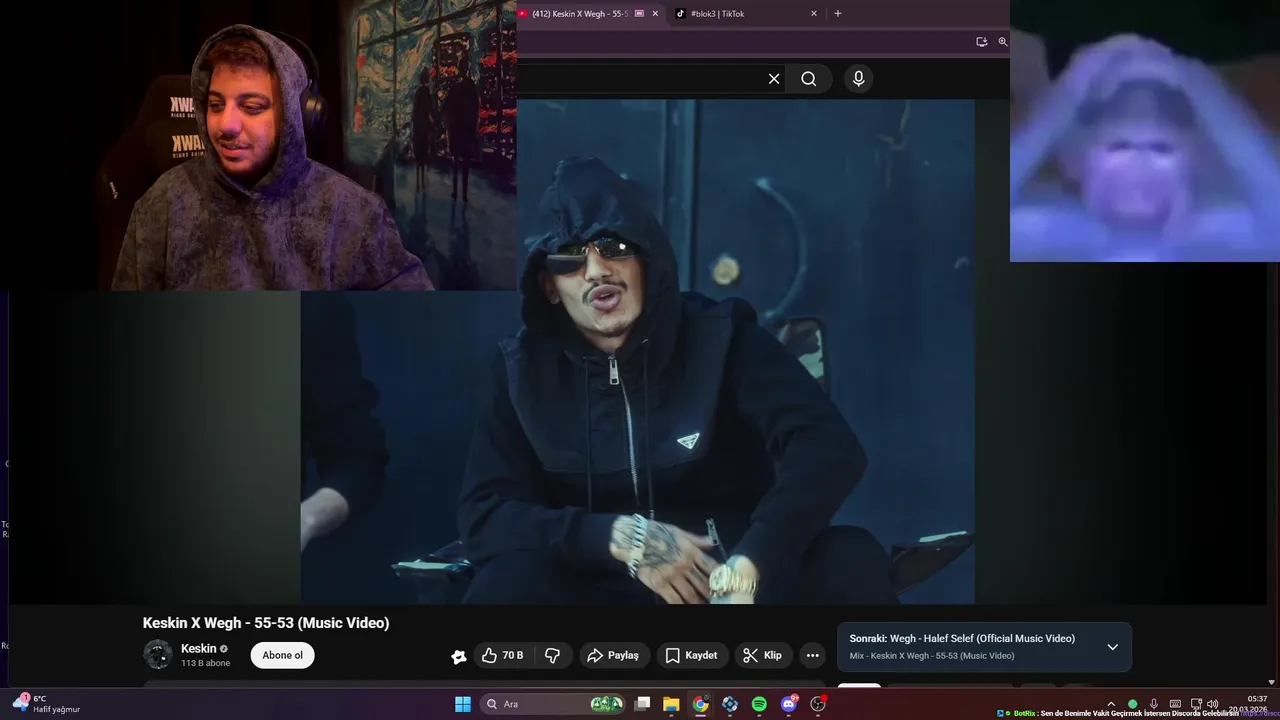Click the green status dot tray icon
The width and height of the screenshot is (1280, 720).
[1132, 704]
